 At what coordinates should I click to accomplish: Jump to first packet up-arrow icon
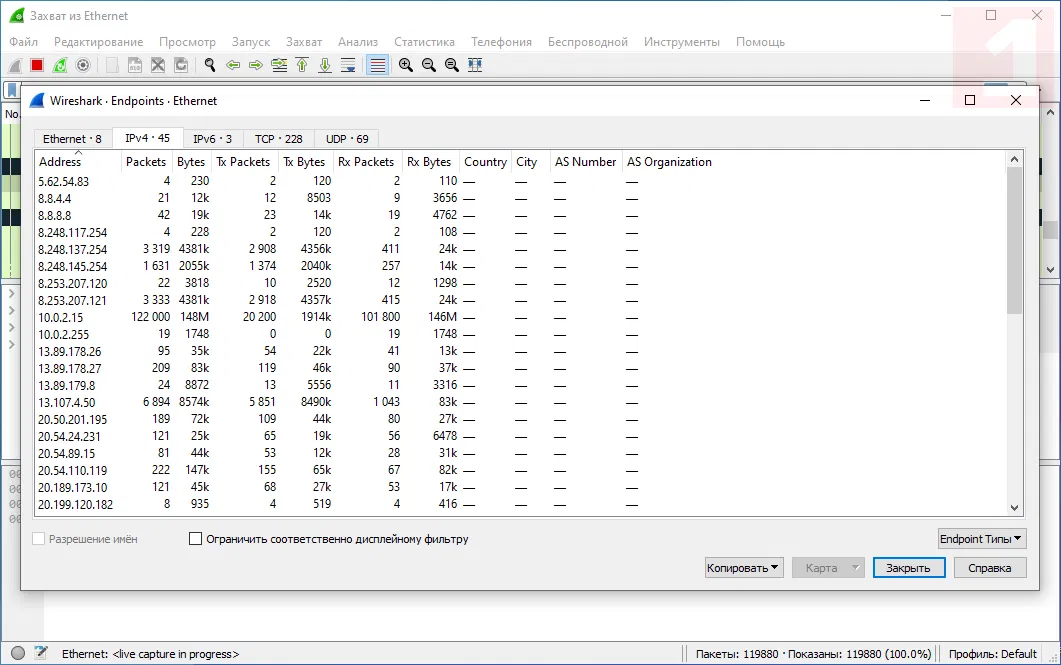click(x=302, y=65)
